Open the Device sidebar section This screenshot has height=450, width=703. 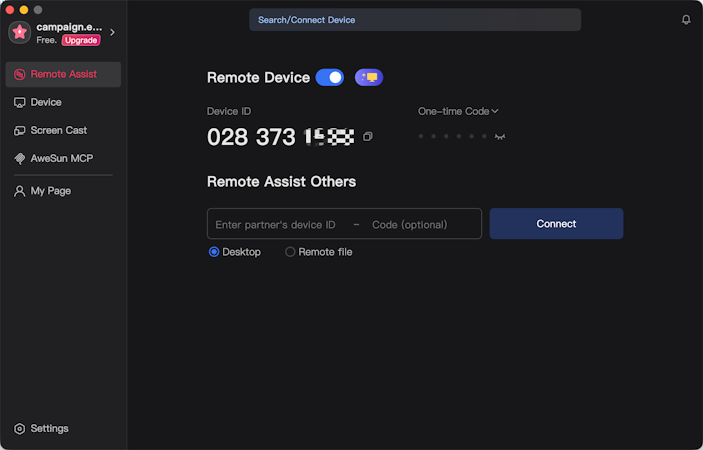pos(63,102)
